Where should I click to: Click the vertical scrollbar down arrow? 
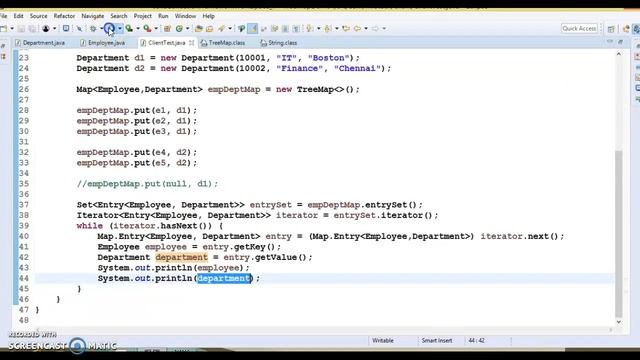[619, 322]
